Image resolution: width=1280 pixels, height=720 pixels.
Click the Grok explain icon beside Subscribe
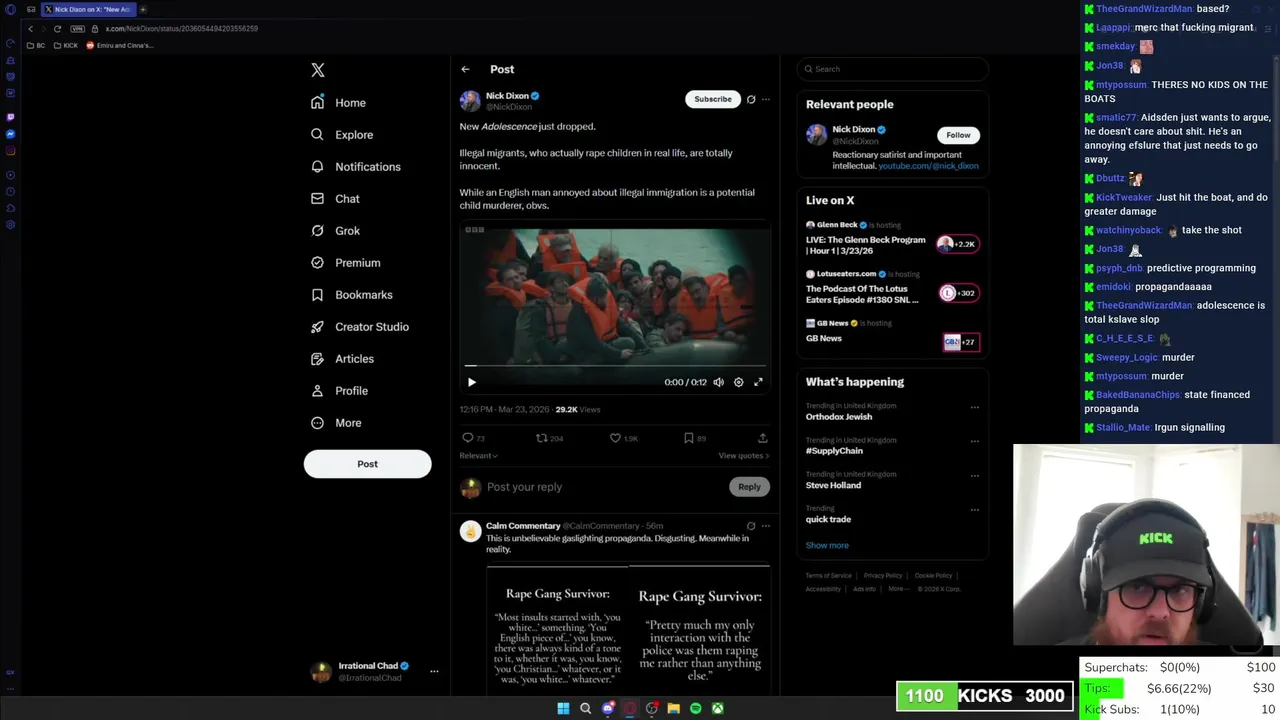pyautogui.click(x=751, y=99)
